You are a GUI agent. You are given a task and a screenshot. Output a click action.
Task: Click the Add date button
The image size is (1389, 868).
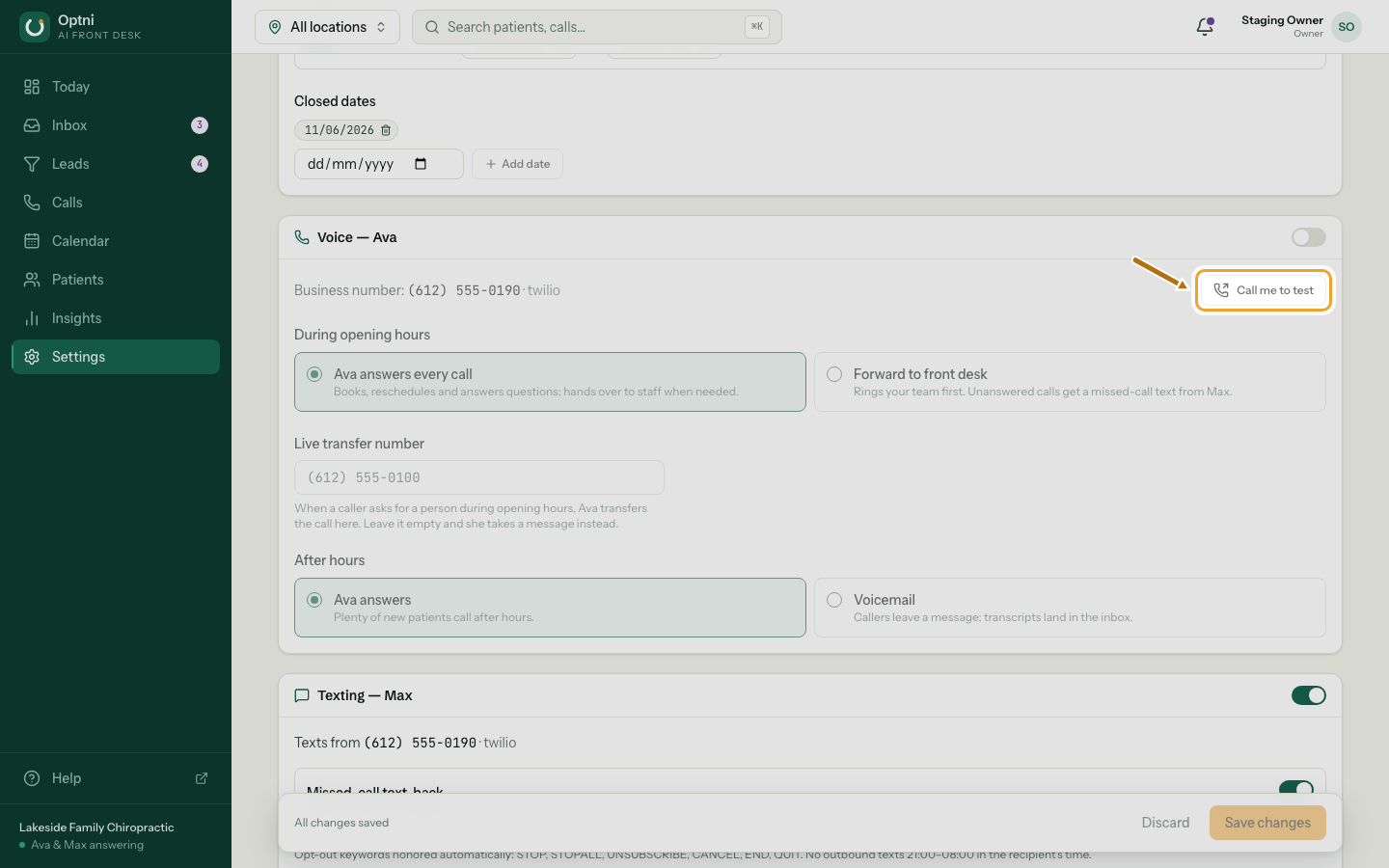517,164
